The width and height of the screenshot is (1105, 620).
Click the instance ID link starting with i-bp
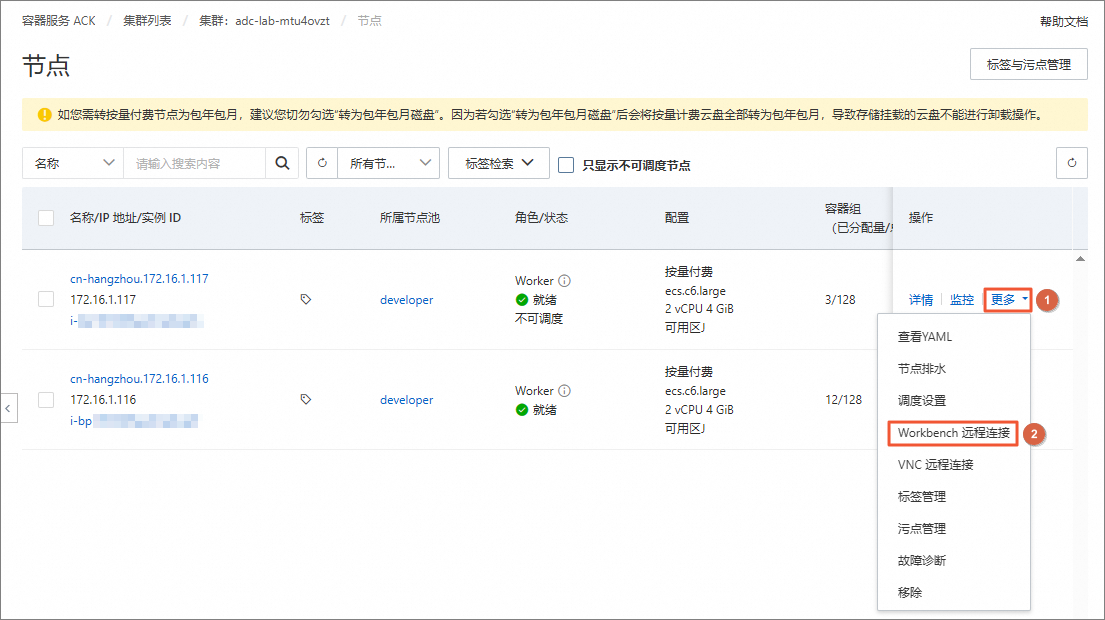134,421
